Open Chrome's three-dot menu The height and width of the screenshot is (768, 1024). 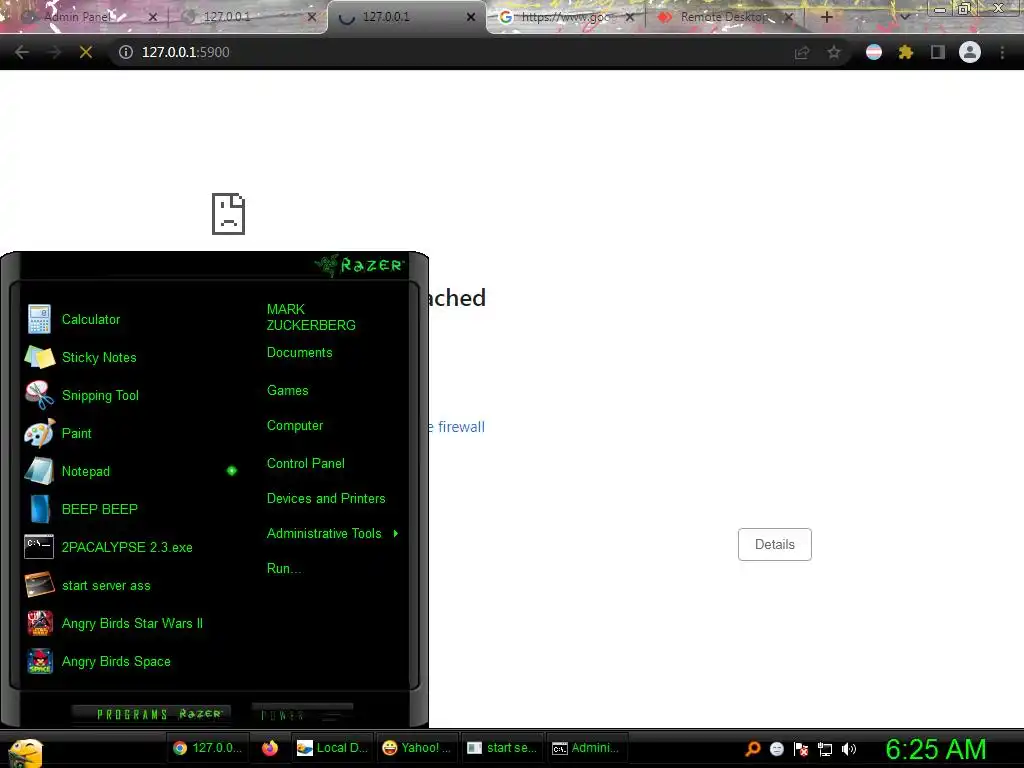click(1002, 52)
